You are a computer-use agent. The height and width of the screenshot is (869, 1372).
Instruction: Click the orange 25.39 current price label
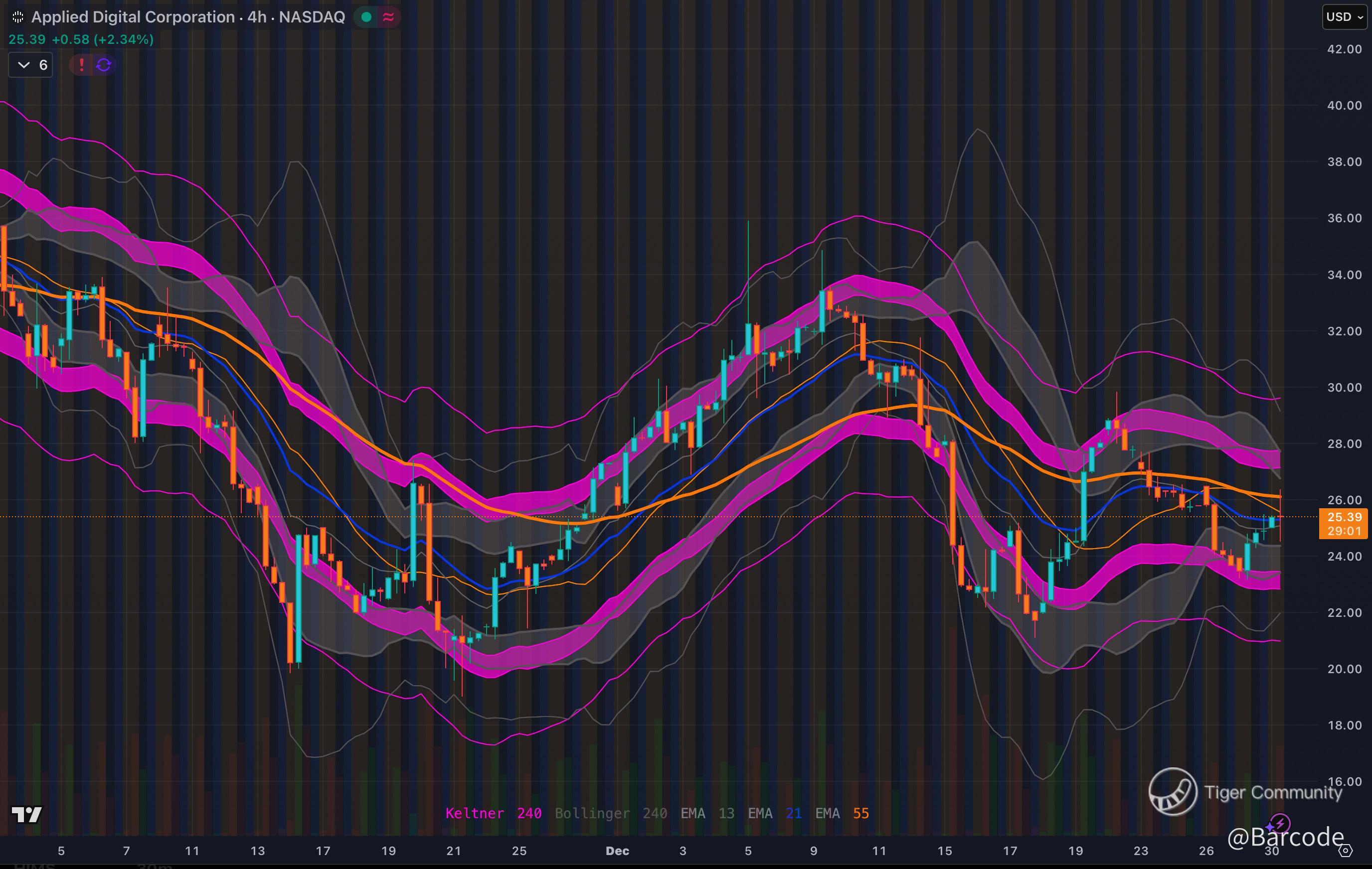(x=1344, y=517)
